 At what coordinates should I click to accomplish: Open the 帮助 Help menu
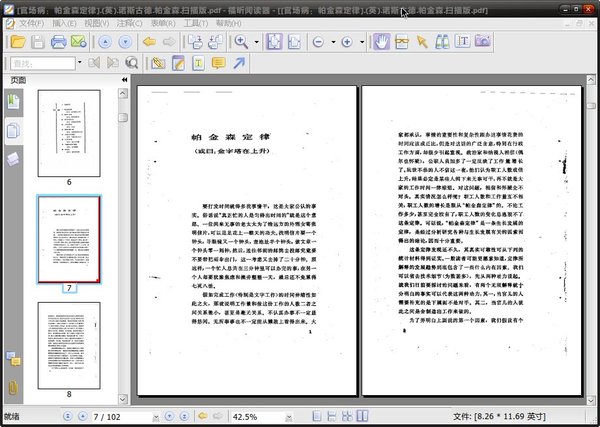click(228, 24)
